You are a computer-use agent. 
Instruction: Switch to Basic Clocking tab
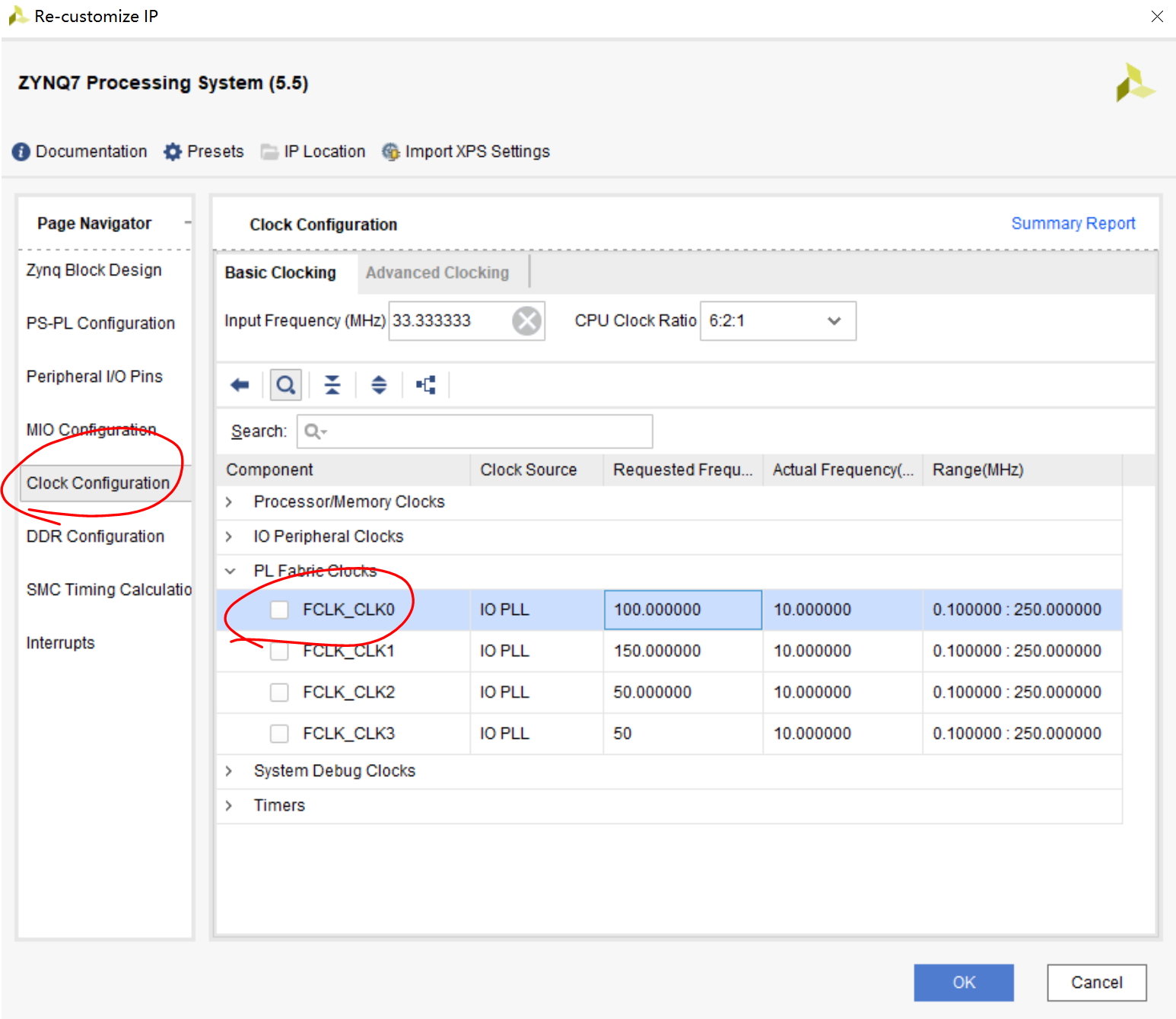[x=280, y=272]
